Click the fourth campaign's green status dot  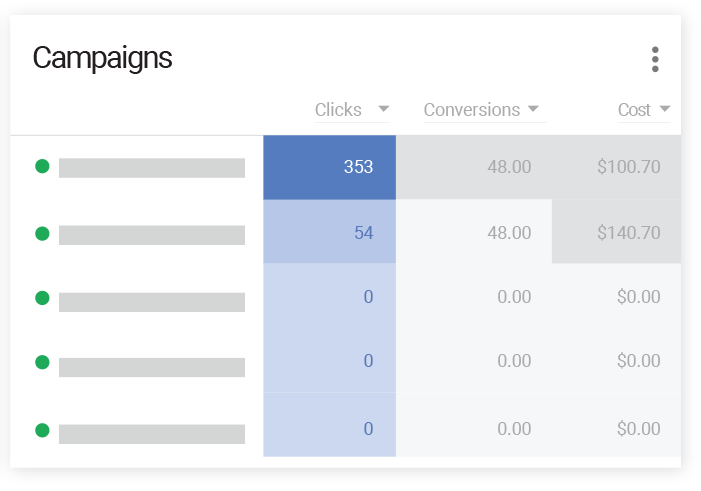point(42,361)
